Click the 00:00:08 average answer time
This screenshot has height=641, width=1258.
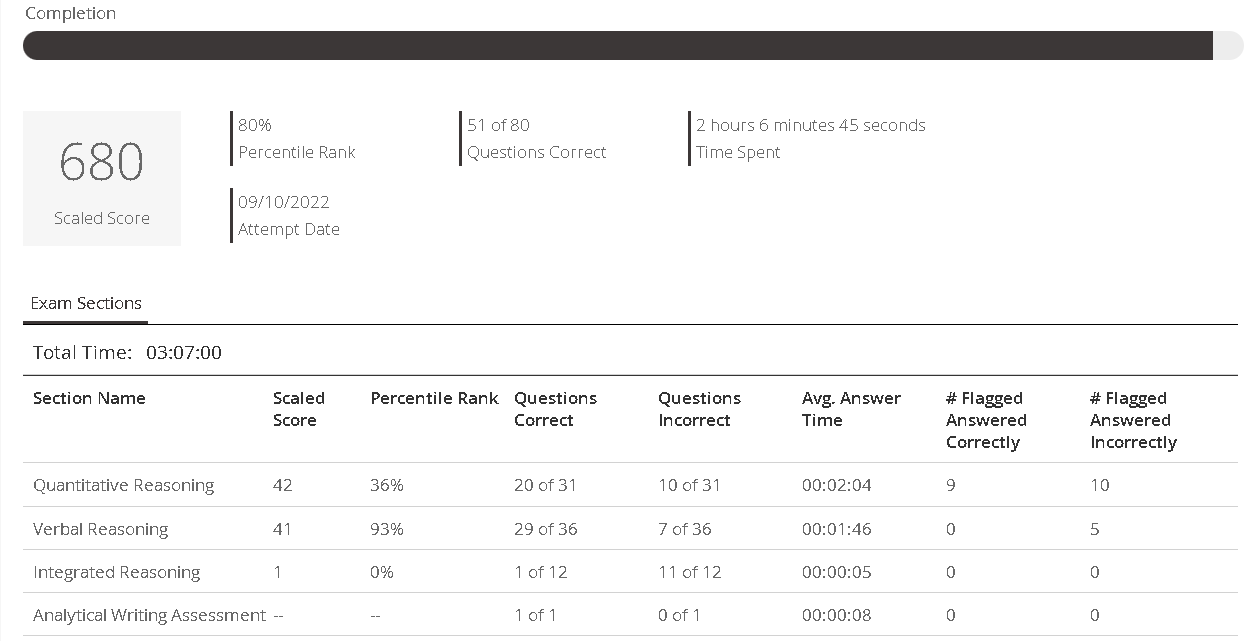[x=837, y=615]
